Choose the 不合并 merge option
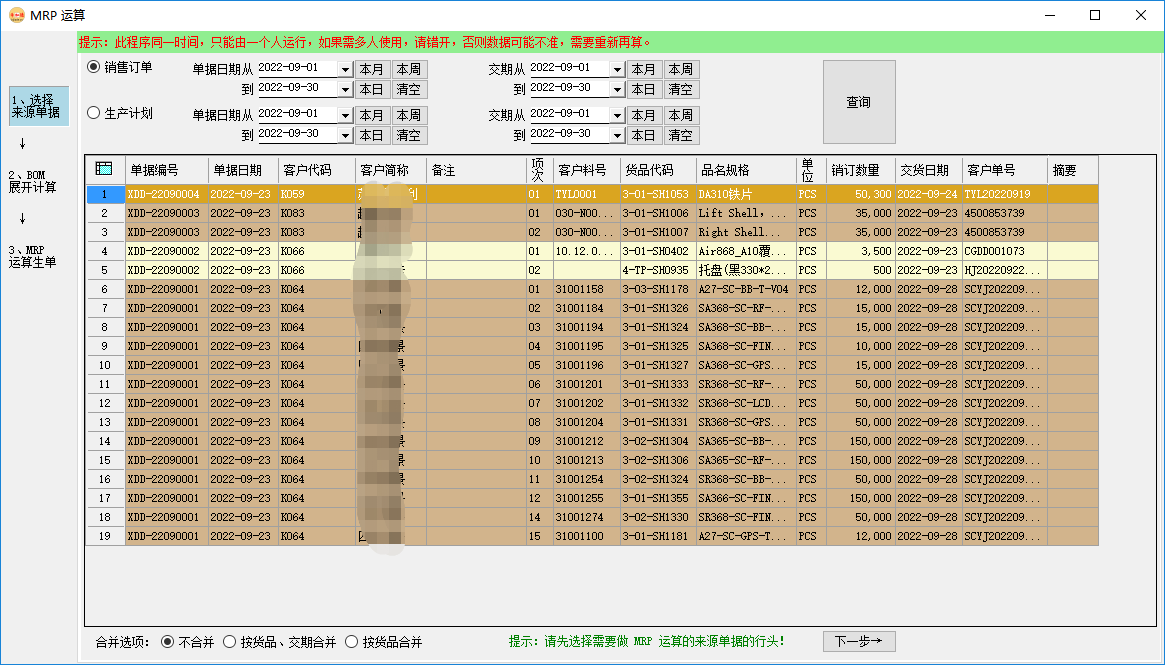Viewport: 1165px width, 665px height. coord(168,642)
